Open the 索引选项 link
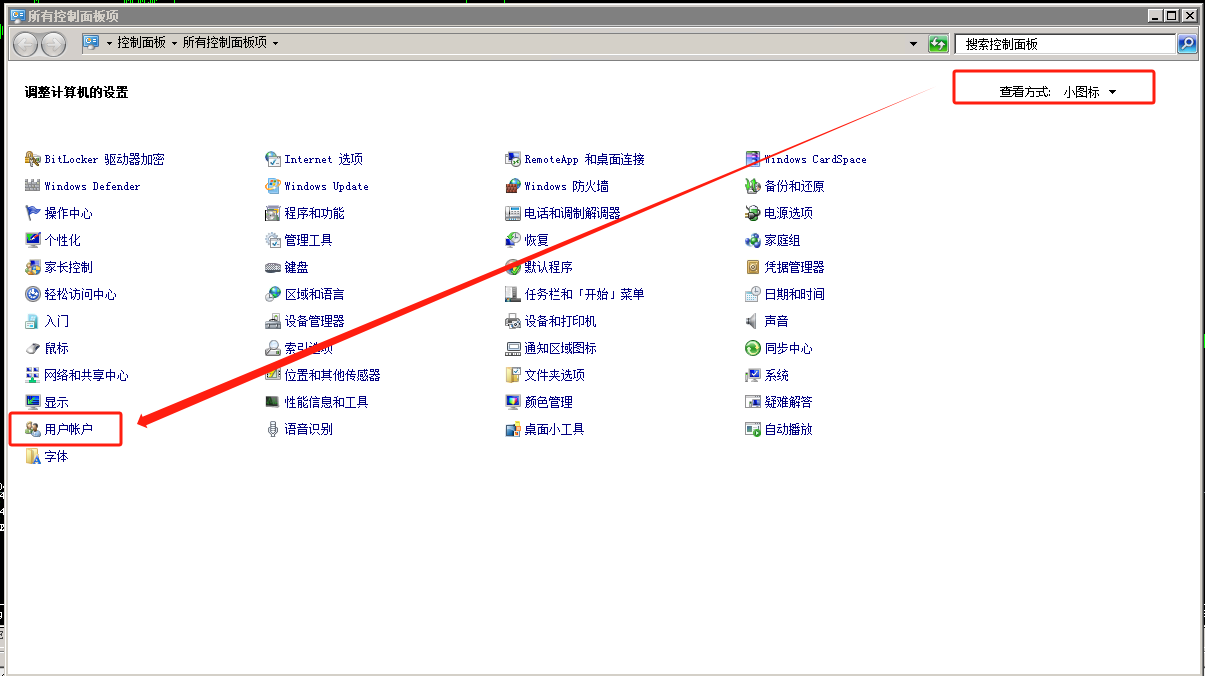Viewport: 1205px width, 676px height. (308, 348)
